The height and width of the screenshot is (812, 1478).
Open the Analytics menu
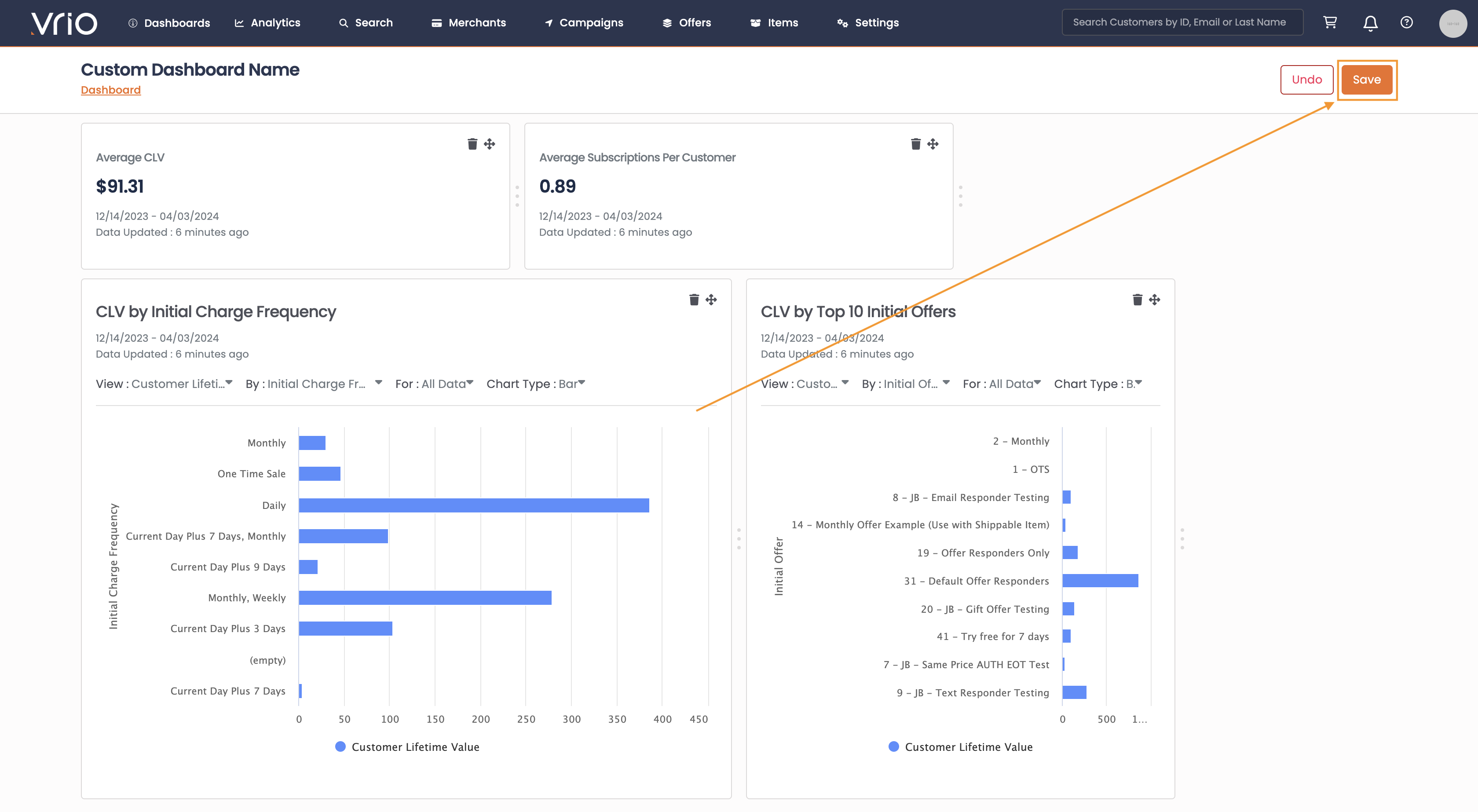tap(267, 23)
